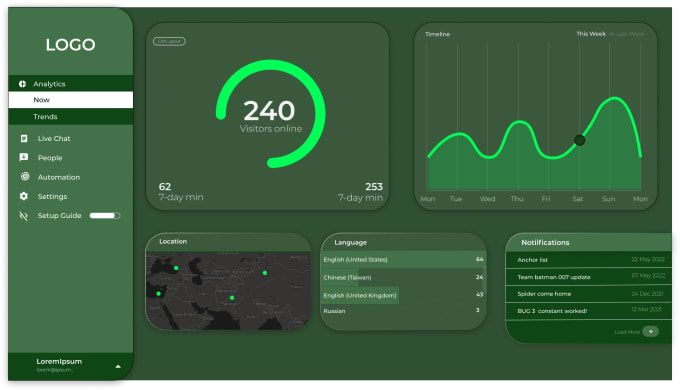Expand the LoremIpsum account arrow

[x=118, y=367]
